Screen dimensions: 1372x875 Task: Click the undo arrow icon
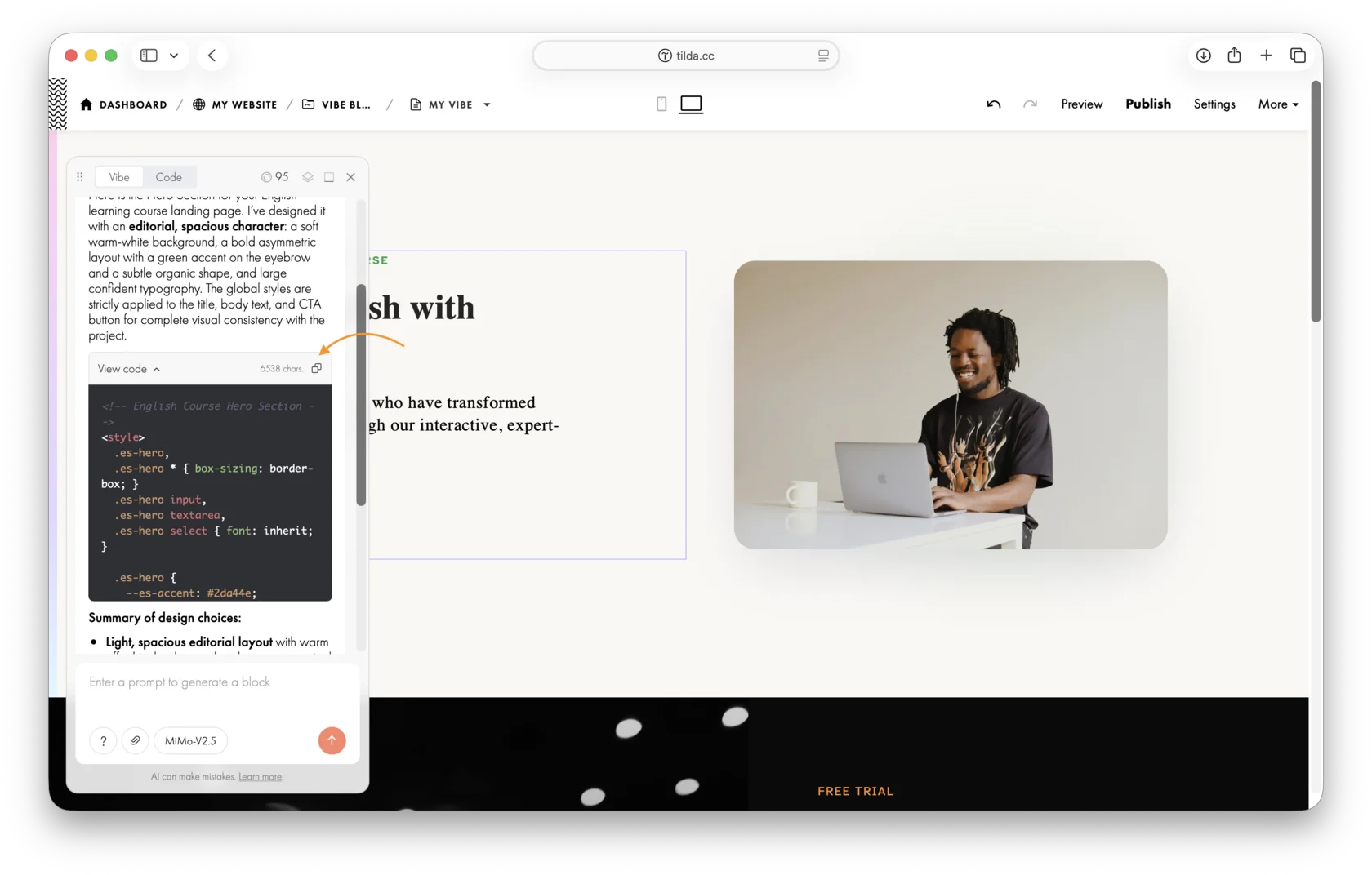pyautogui.click(x=993, y=104)
